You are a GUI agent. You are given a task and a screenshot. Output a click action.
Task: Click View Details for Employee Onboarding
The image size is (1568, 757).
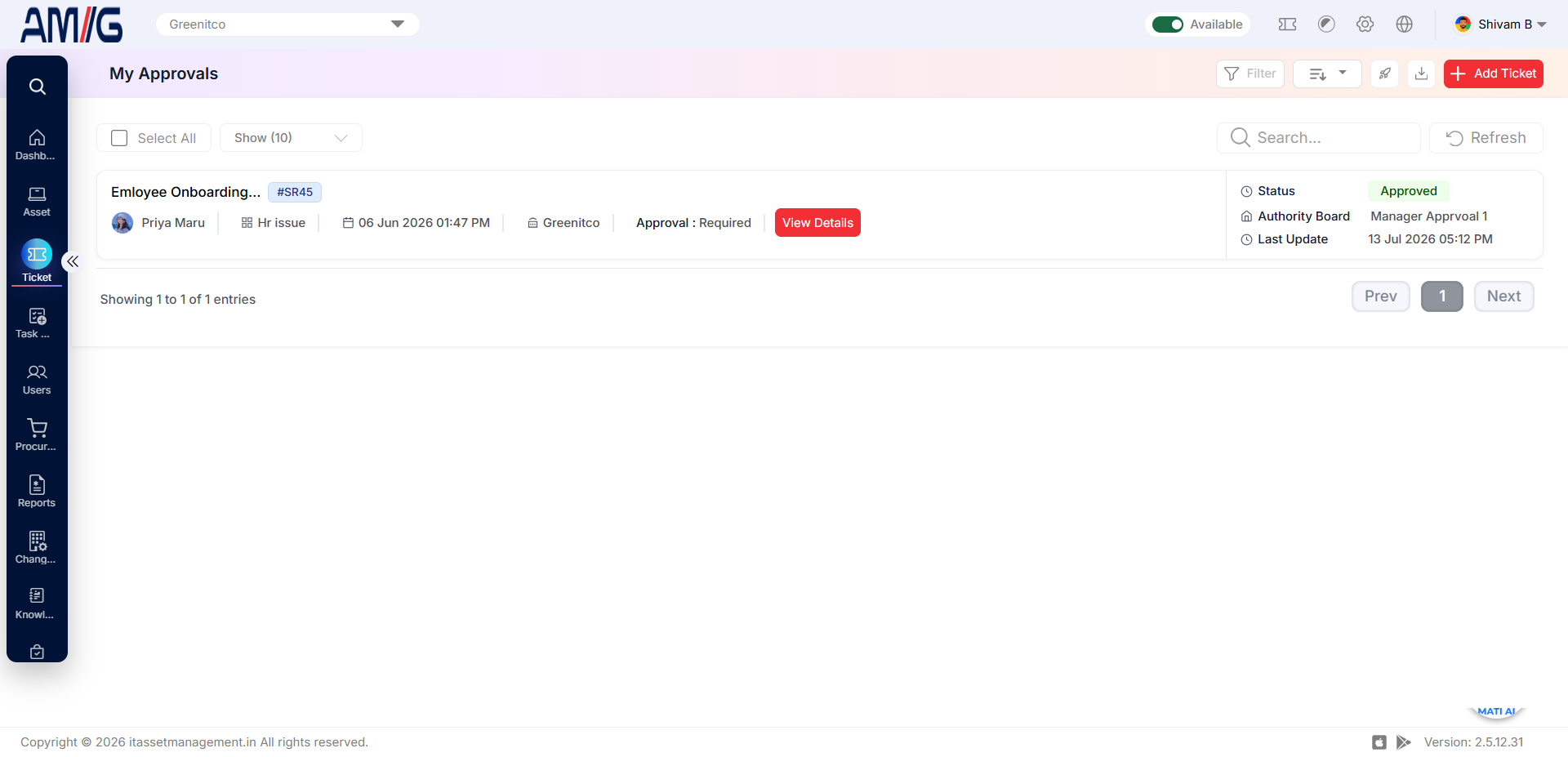(817, 223)
